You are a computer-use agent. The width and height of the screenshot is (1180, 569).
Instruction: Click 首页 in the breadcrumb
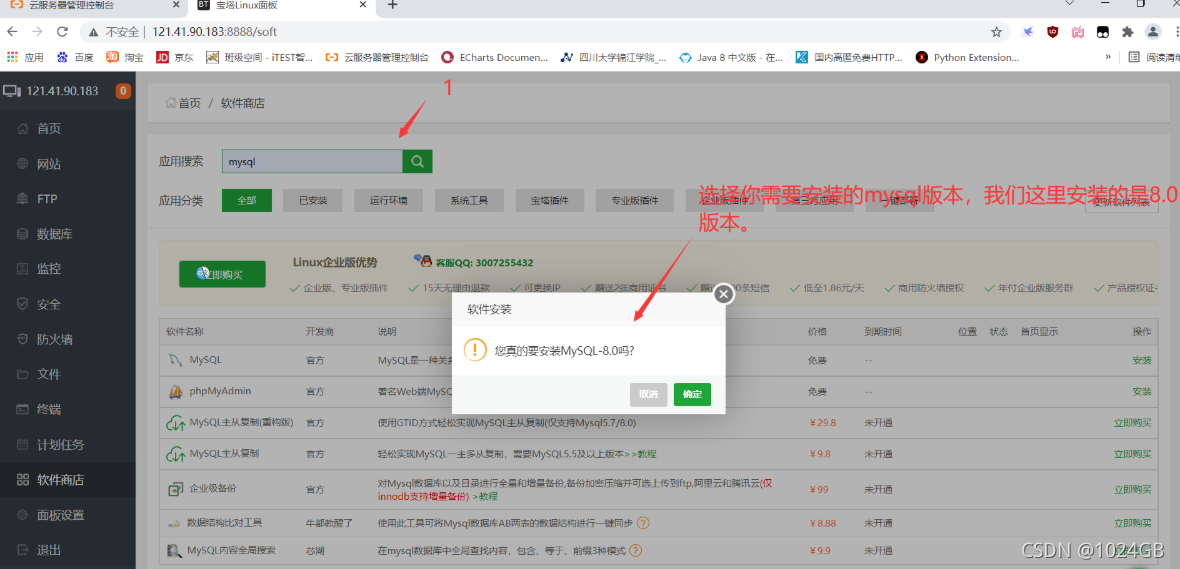(x=190, y=104)
